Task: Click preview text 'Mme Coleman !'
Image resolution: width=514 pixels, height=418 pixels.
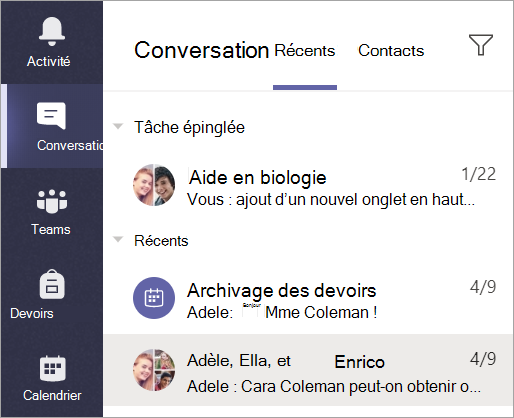Action: (x=321, y=313)
